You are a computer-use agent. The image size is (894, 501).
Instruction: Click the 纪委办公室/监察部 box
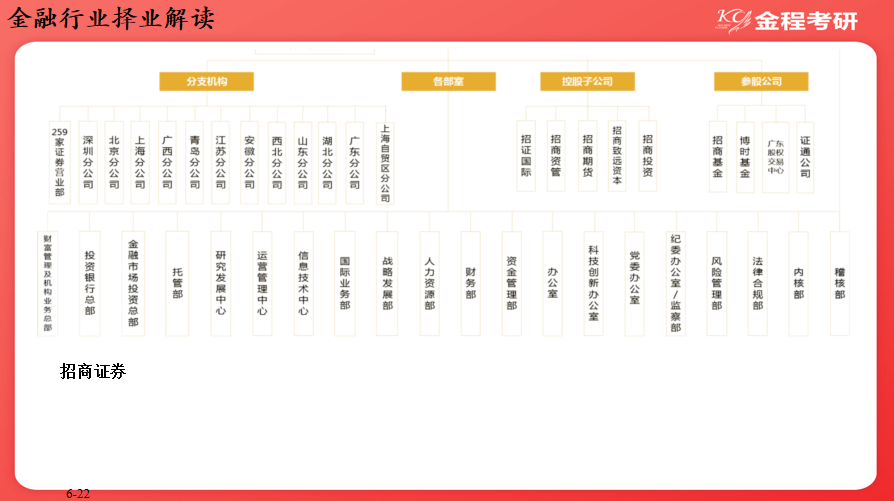676,283
